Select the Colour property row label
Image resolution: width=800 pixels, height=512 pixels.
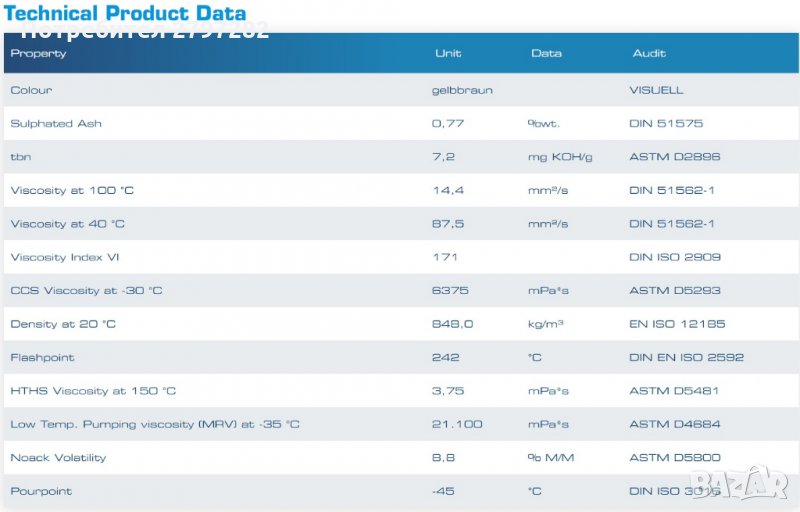tap(31, 90)
